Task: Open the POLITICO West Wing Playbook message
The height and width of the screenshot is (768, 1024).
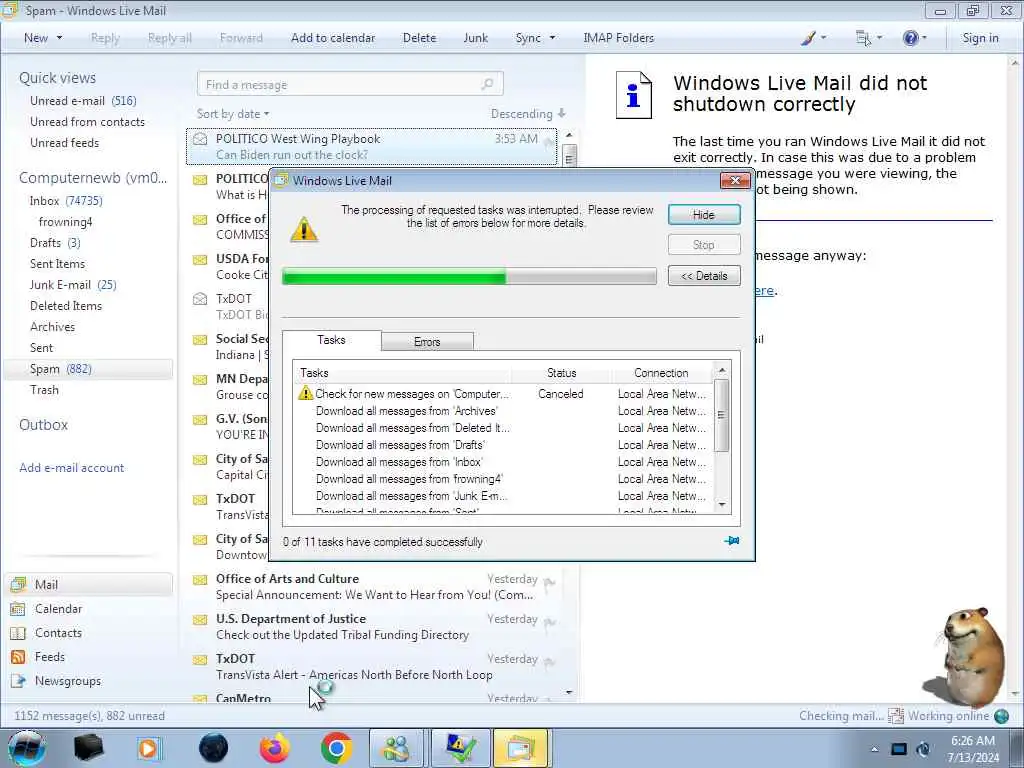Action: pyautogui.click(x=372, y=146)
